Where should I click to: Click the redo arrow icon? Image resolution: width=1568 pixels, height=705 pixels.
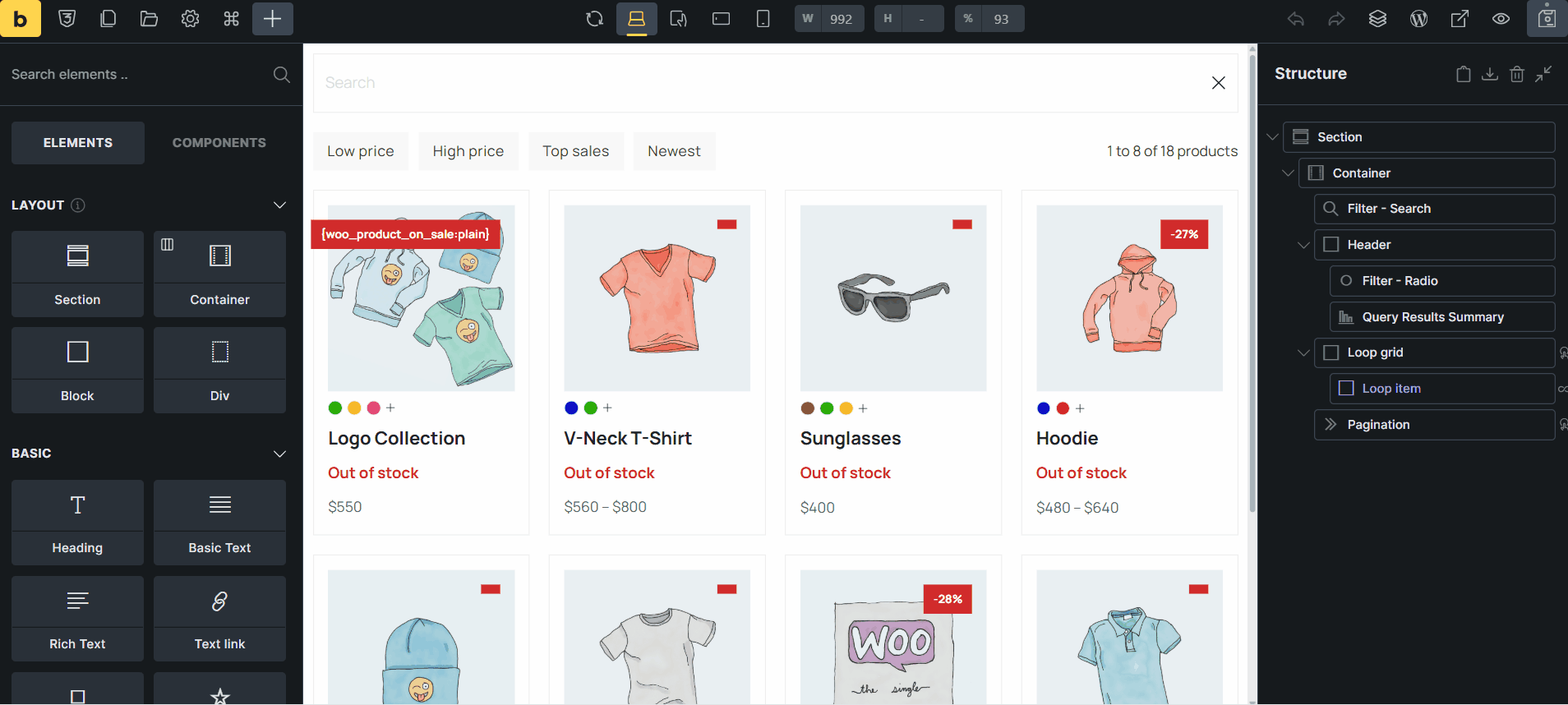tap(1337, 18)
